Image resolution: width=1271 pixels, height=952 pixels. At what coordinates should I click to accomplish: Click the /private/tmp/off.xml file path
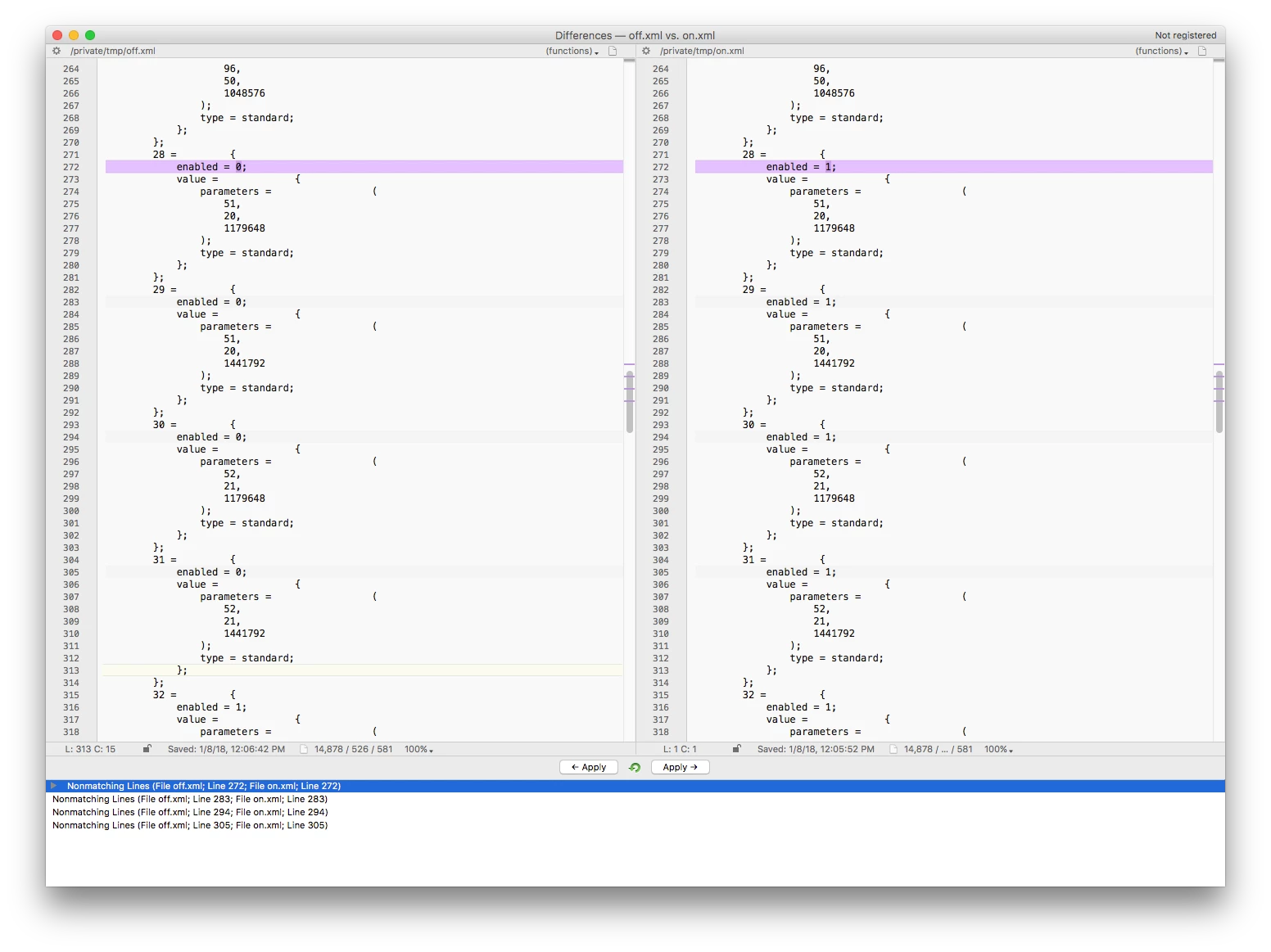[x=113, y=51]
